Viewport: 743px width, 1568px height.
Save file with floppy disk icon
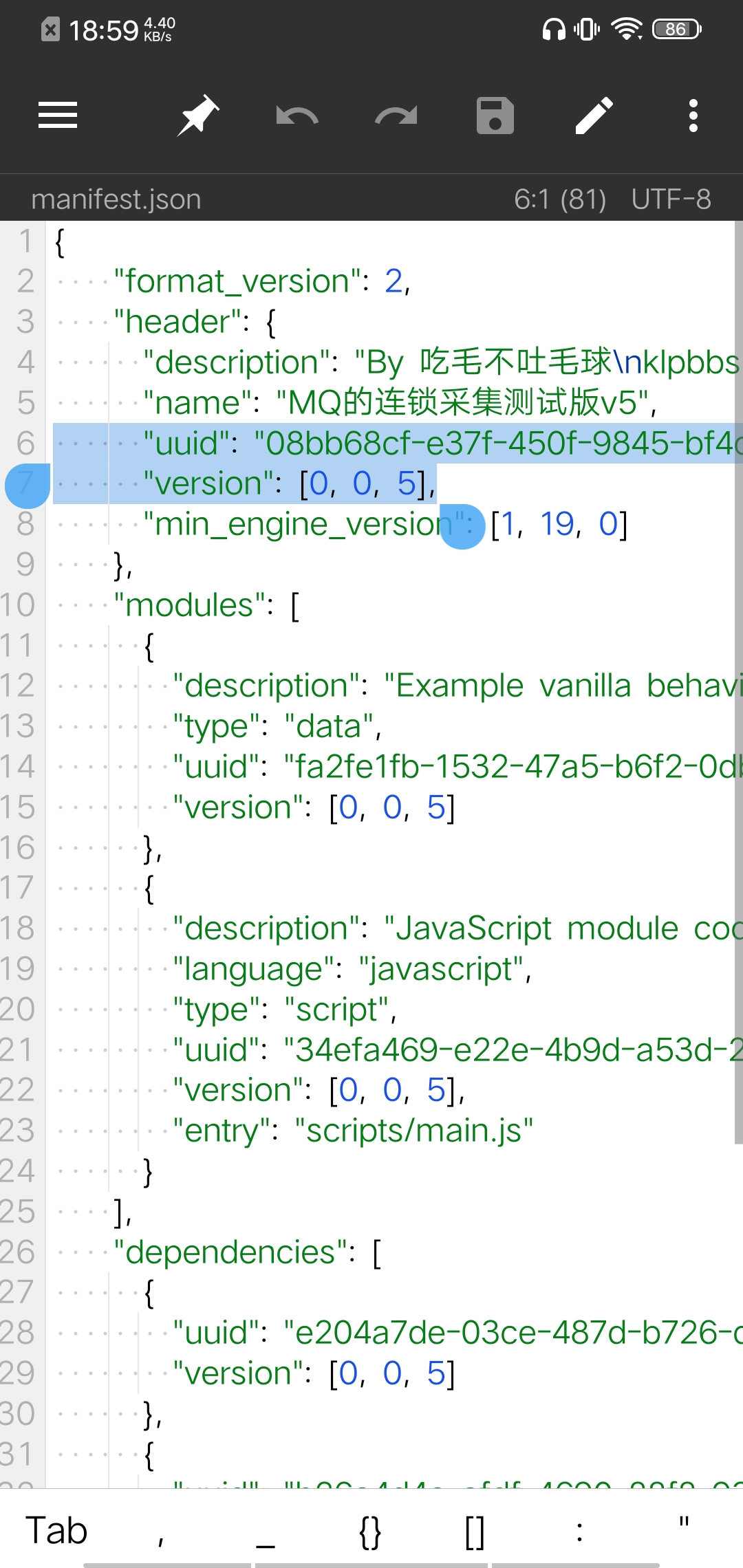(495, 115)
